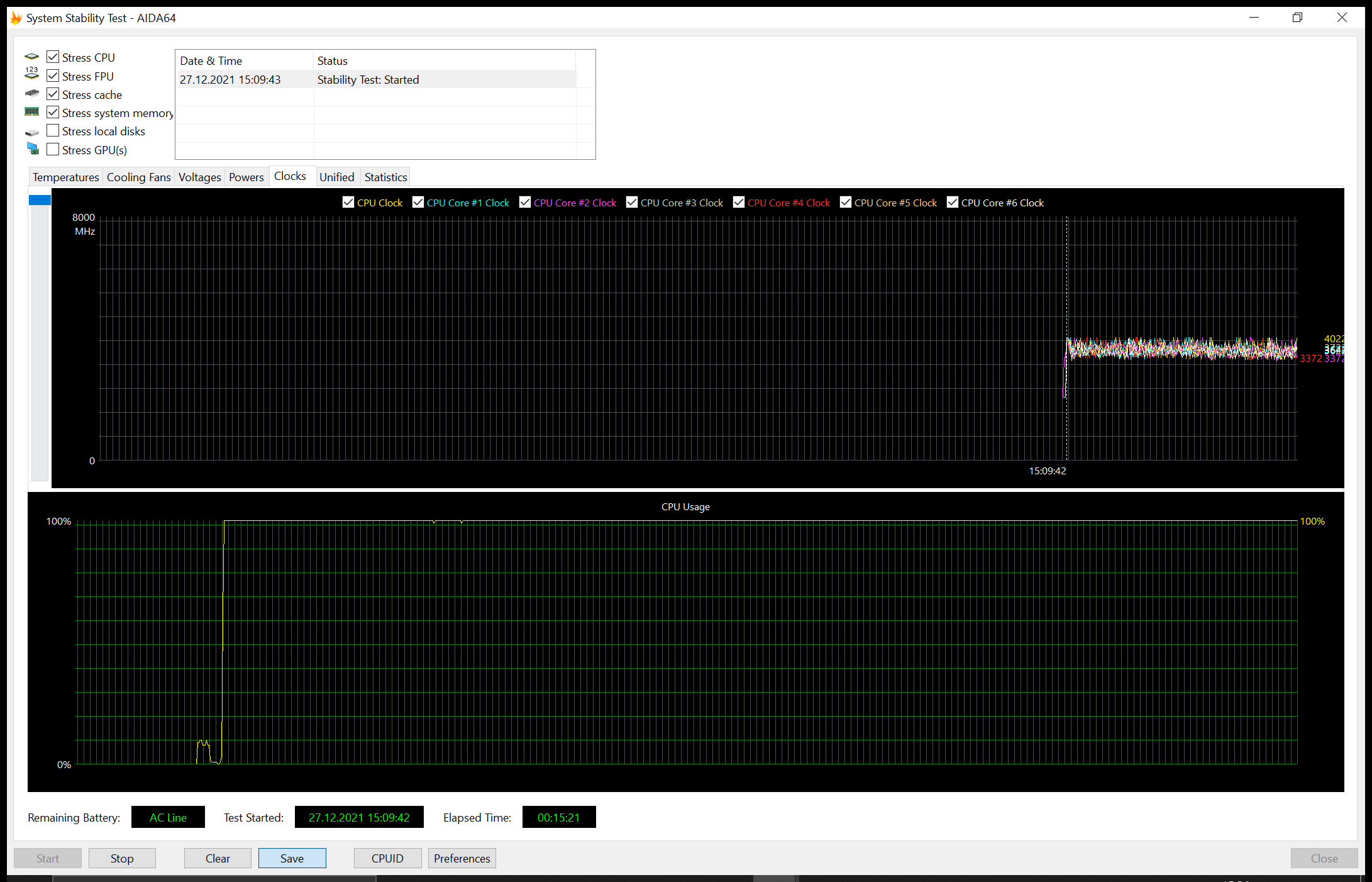Open the Statistics tab

385,177
